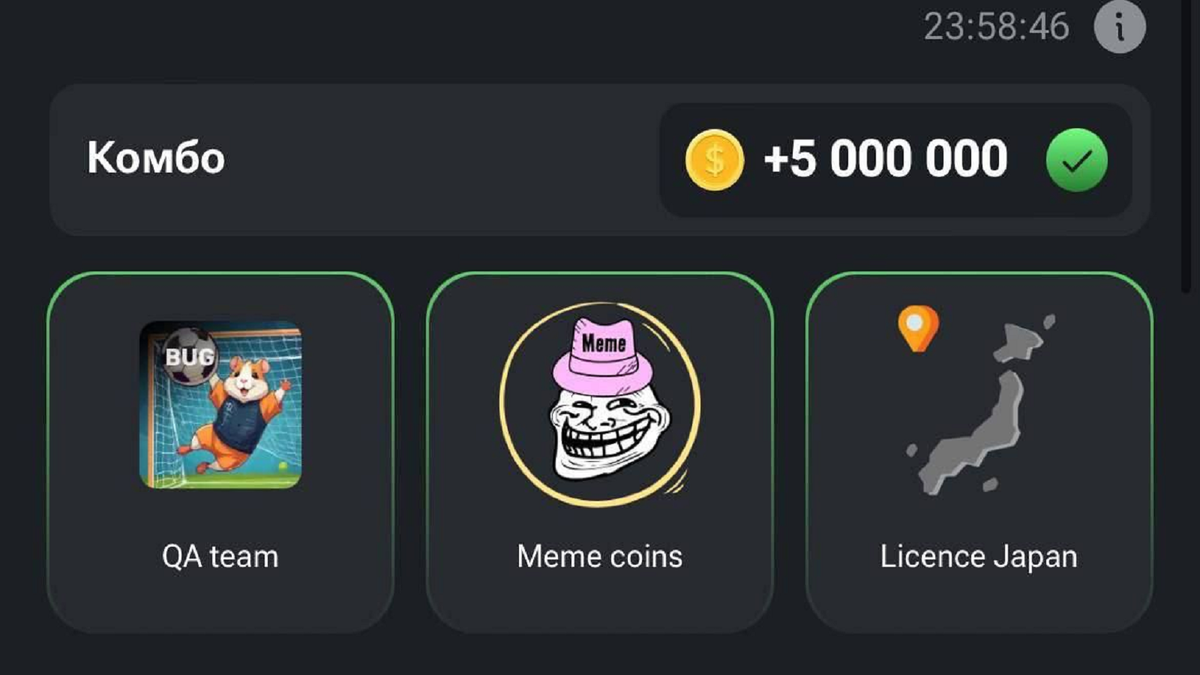Open the Meme coins card label
The width and height of the screenshot is (1200, 675).
pyautogui.click(x=600, y=557)
